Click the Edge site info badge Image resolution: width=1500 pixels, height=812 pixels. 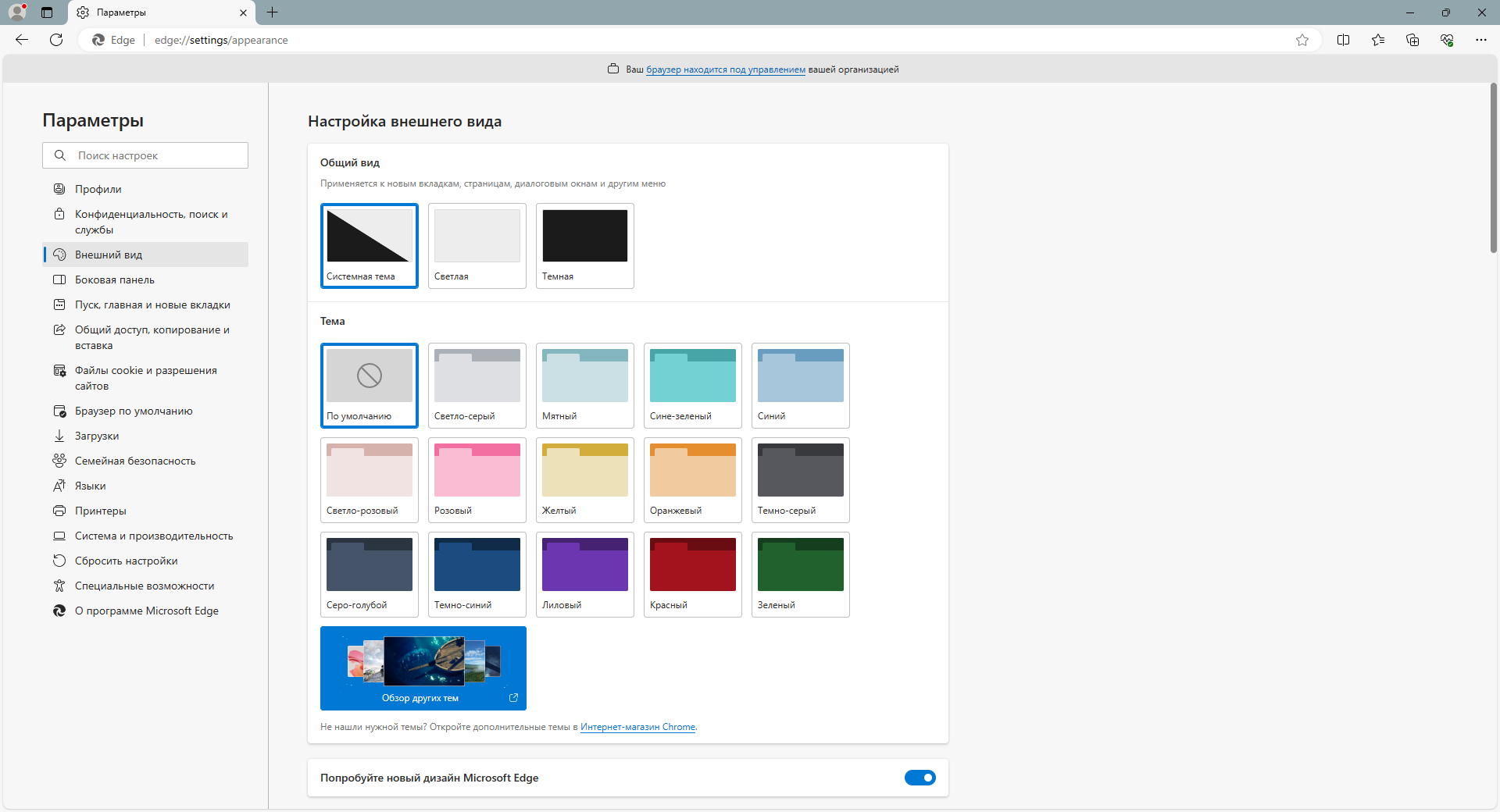pos(113,40)
